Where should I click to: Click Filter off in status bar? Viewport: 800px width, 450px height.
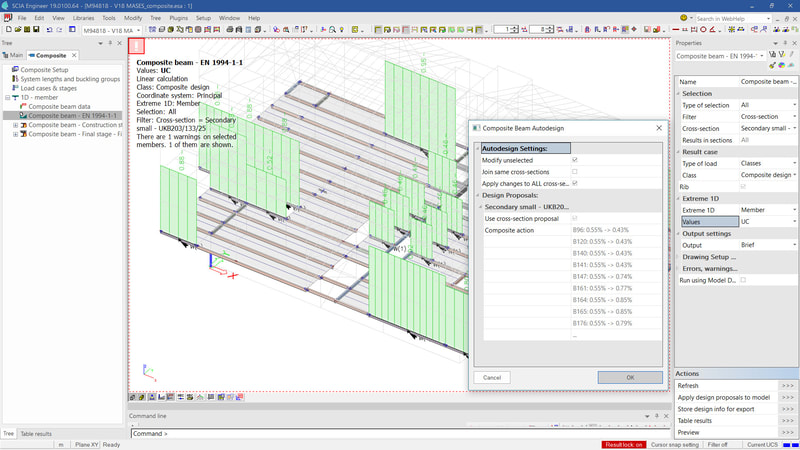click(x=717, y=445)
